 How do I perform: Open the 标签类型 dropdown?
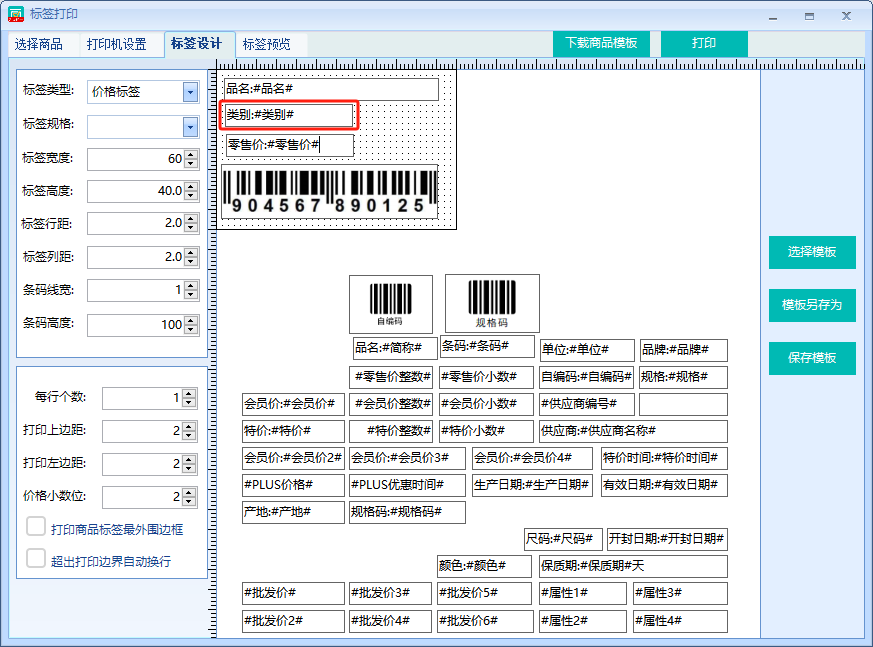190,92
